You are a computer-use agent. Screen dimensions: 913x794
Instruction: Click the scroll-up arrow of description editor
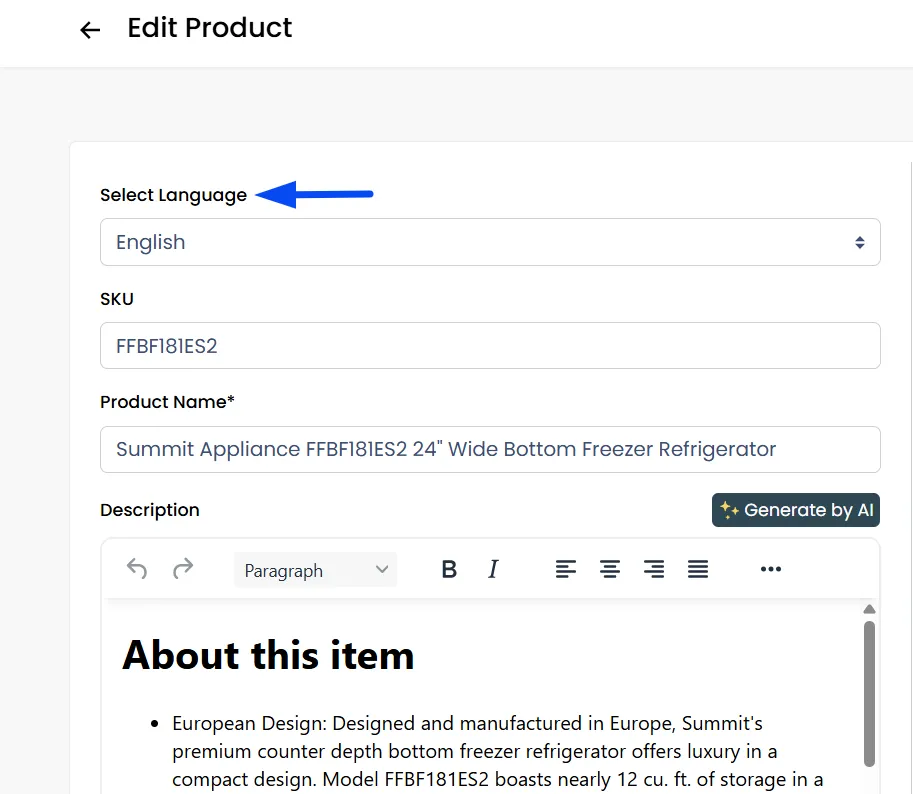coord(869,609)
